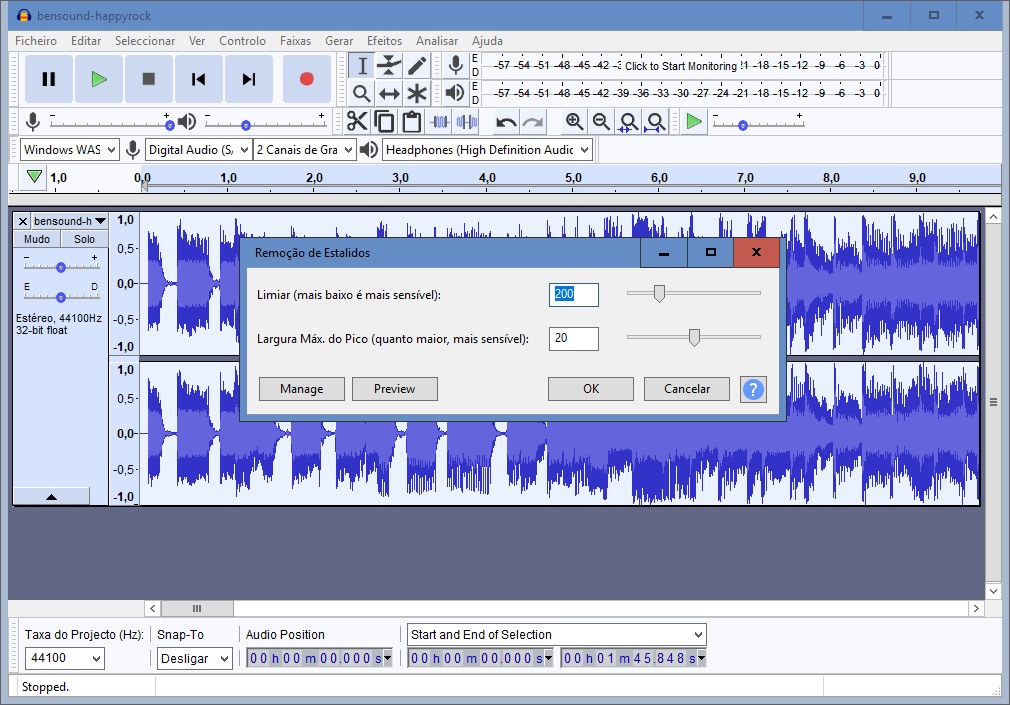Click to start monitoring the recording meter
This screenshot has height=705, width=1010.
click(681, 66)
